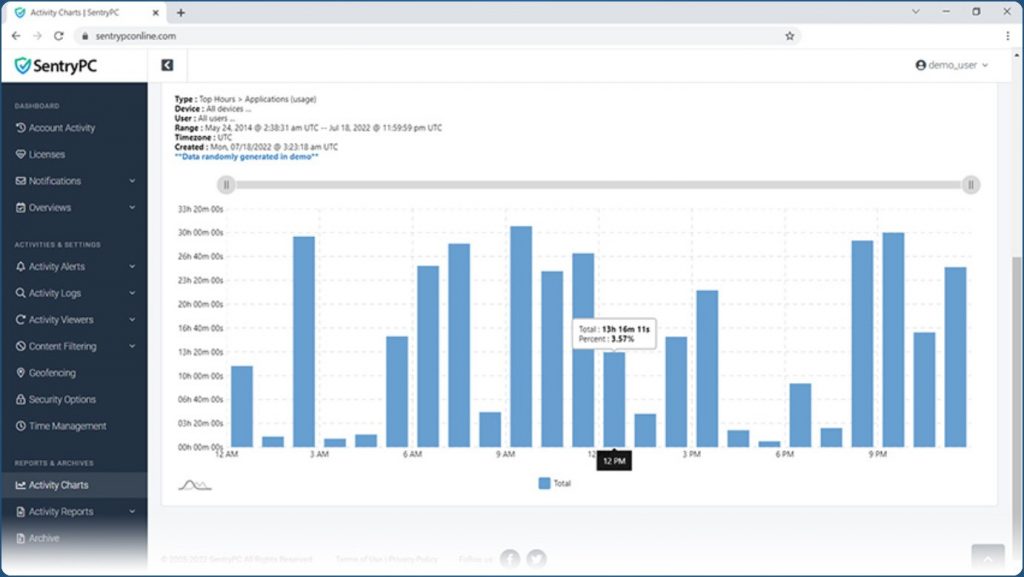Click the back chevron button above the chart
Viewport: 1024px width, 577px height.
[x=167, y=63]
